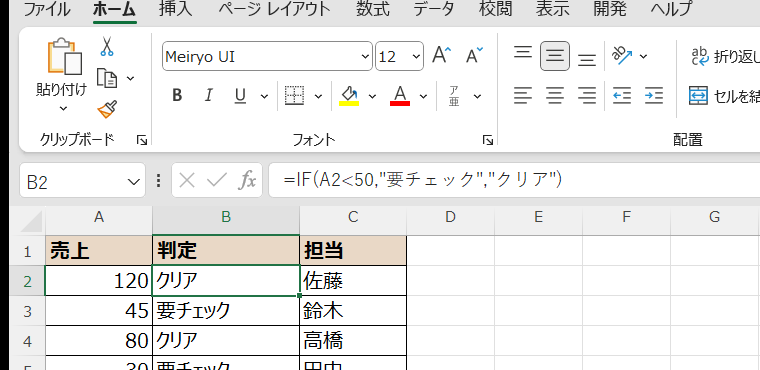Open the Font group dialog launcher
Screen dimensions: 760x370
tap(488, 141)
